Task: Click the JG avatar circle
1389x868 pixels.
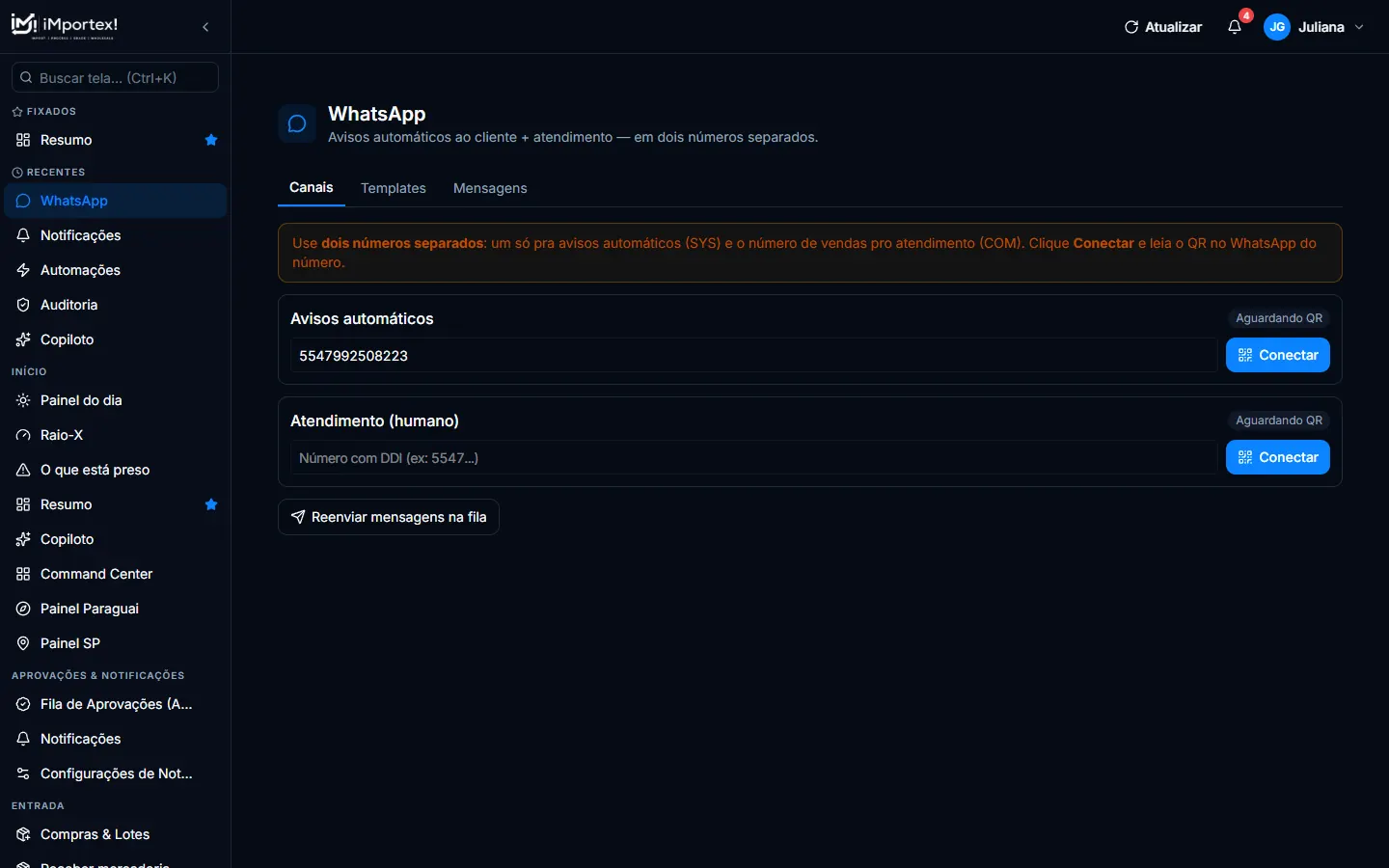Action: (x=1277, y=27)
